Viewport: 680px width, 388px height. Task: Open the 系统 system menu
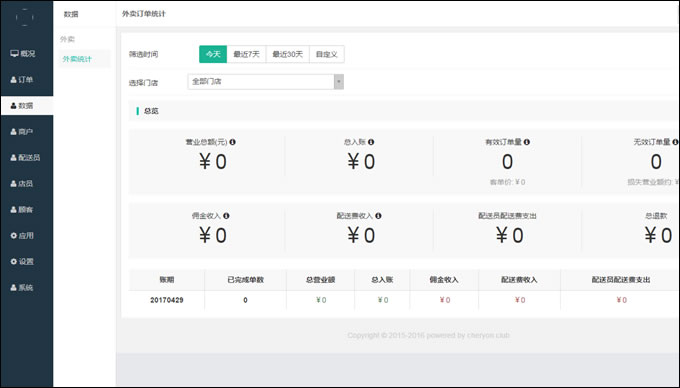pyautogui.click(x=27, y=288)
